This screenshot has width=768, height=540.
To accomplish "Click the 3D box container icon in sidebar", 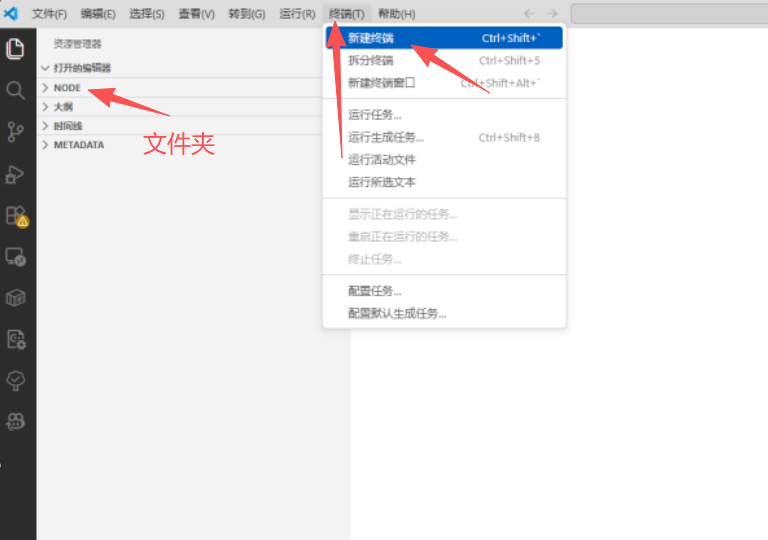I will coord(15,297).
